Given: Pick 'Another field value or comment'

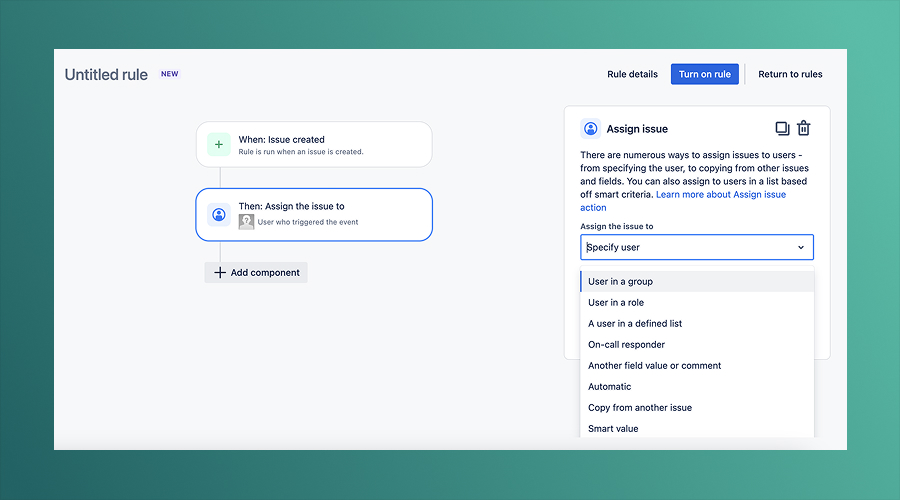Looking at the screenshot, I should point(697,366).
